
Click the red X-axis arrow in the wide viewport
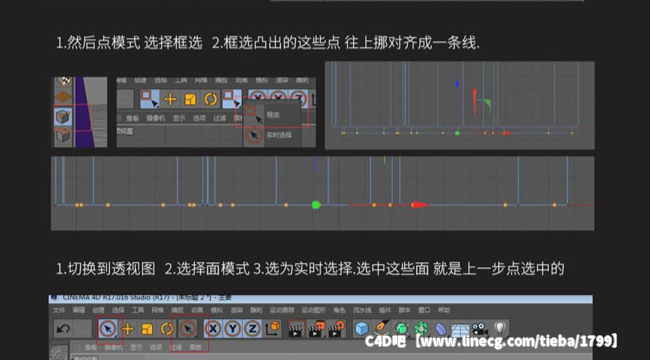point(420,205)
